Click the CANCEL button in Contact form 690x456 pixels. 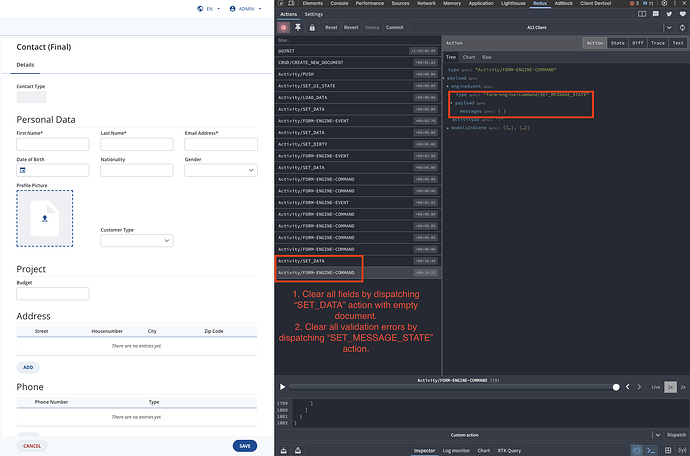(x=32, y=446)
